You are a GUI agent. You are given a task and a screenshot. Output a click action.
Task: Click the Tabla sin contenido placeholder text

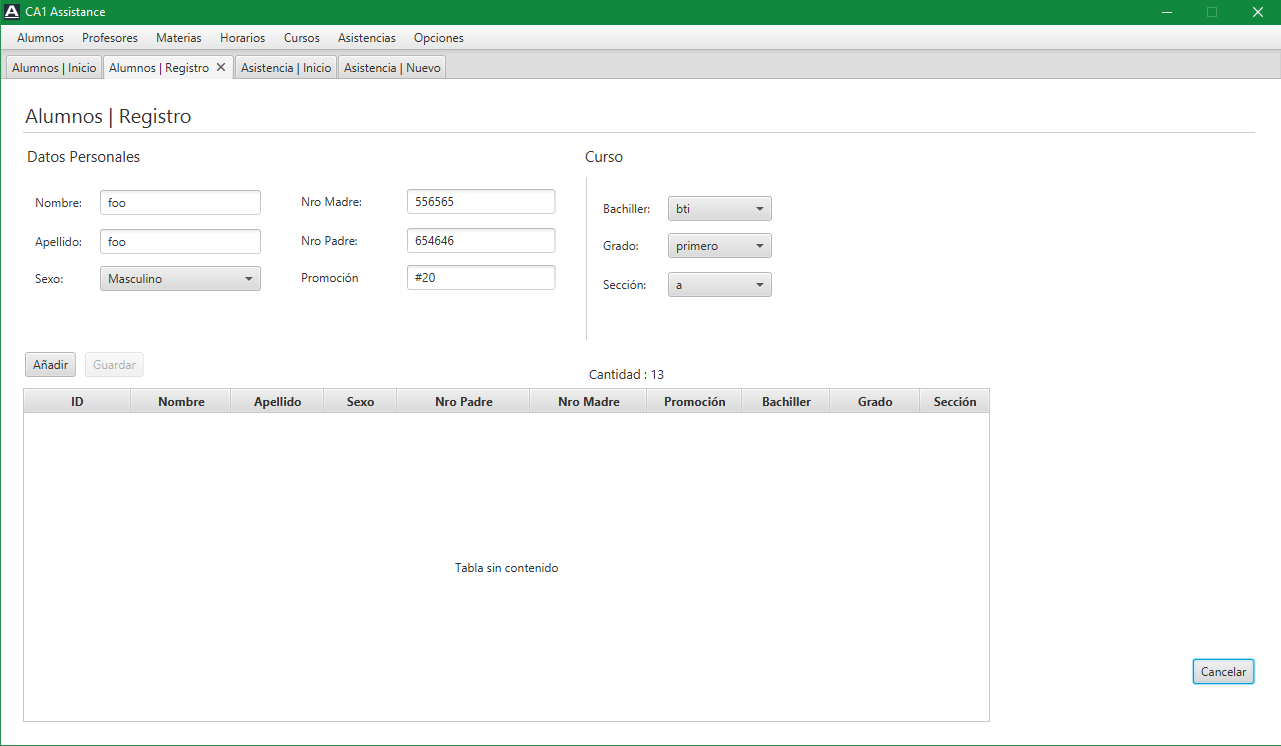click(x=506, y=568)
